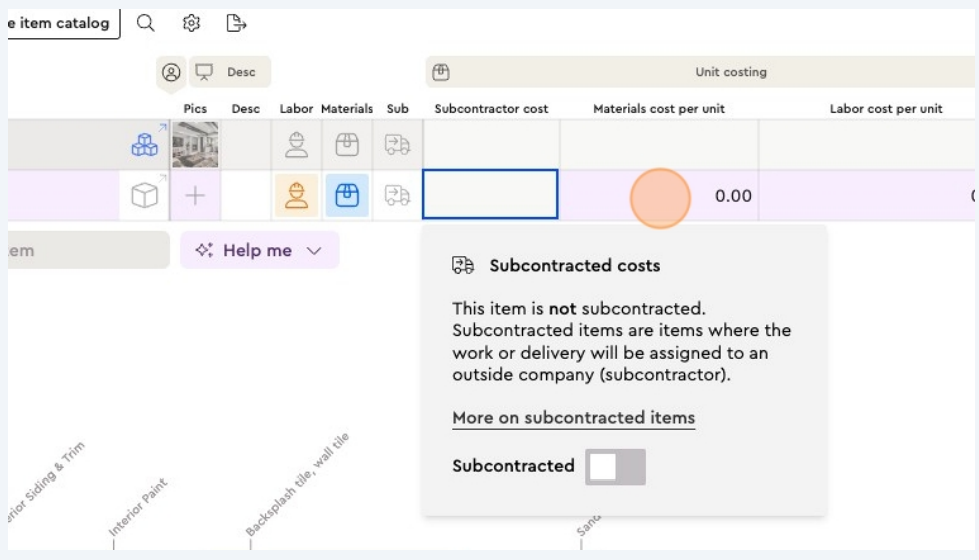Screen dimensions: 979x560
Task: Toggle the blue Materials icon in second row
Action: 346,195
